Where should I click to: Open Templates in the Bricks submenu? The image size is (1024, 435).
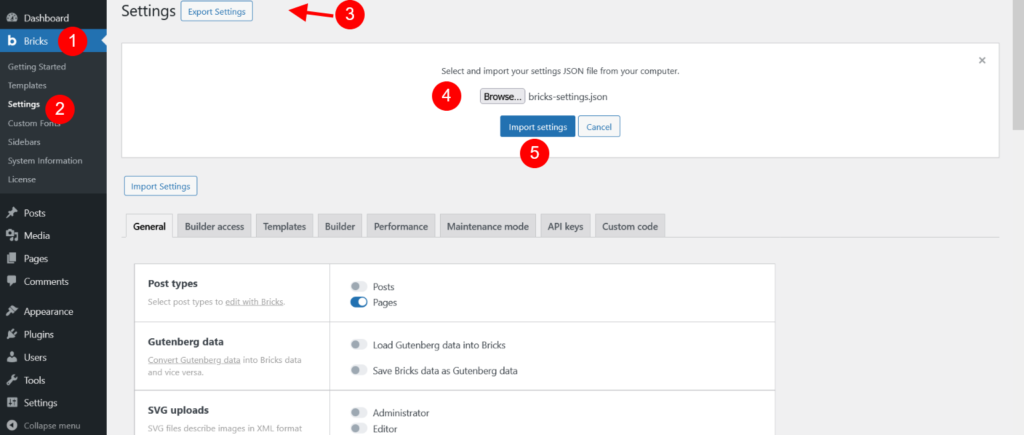coord(27,86)
